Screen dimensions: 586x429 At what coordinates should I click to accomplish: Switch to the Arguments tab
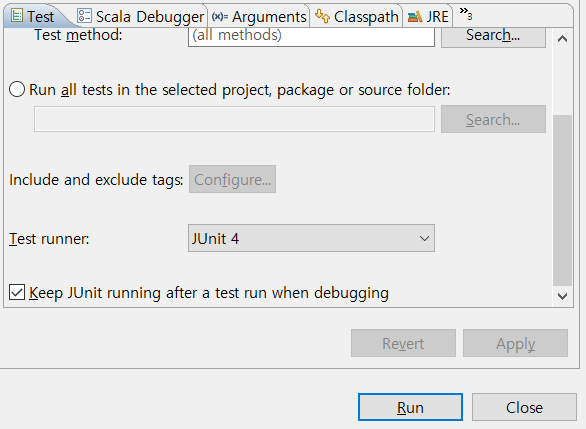point(259,16)
